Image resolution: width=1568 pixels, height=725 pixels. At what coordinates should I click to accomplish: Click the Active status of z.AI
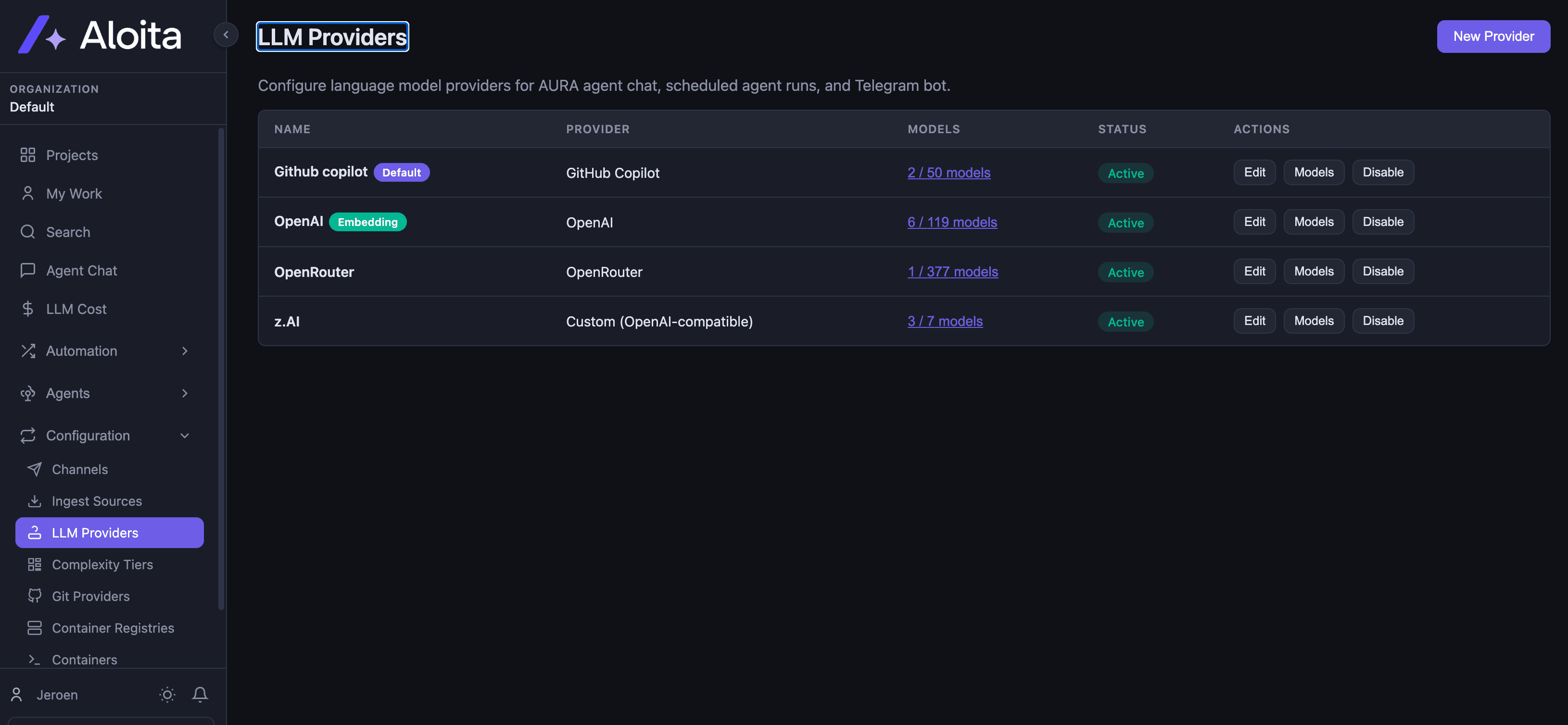tap(1125, 322)
